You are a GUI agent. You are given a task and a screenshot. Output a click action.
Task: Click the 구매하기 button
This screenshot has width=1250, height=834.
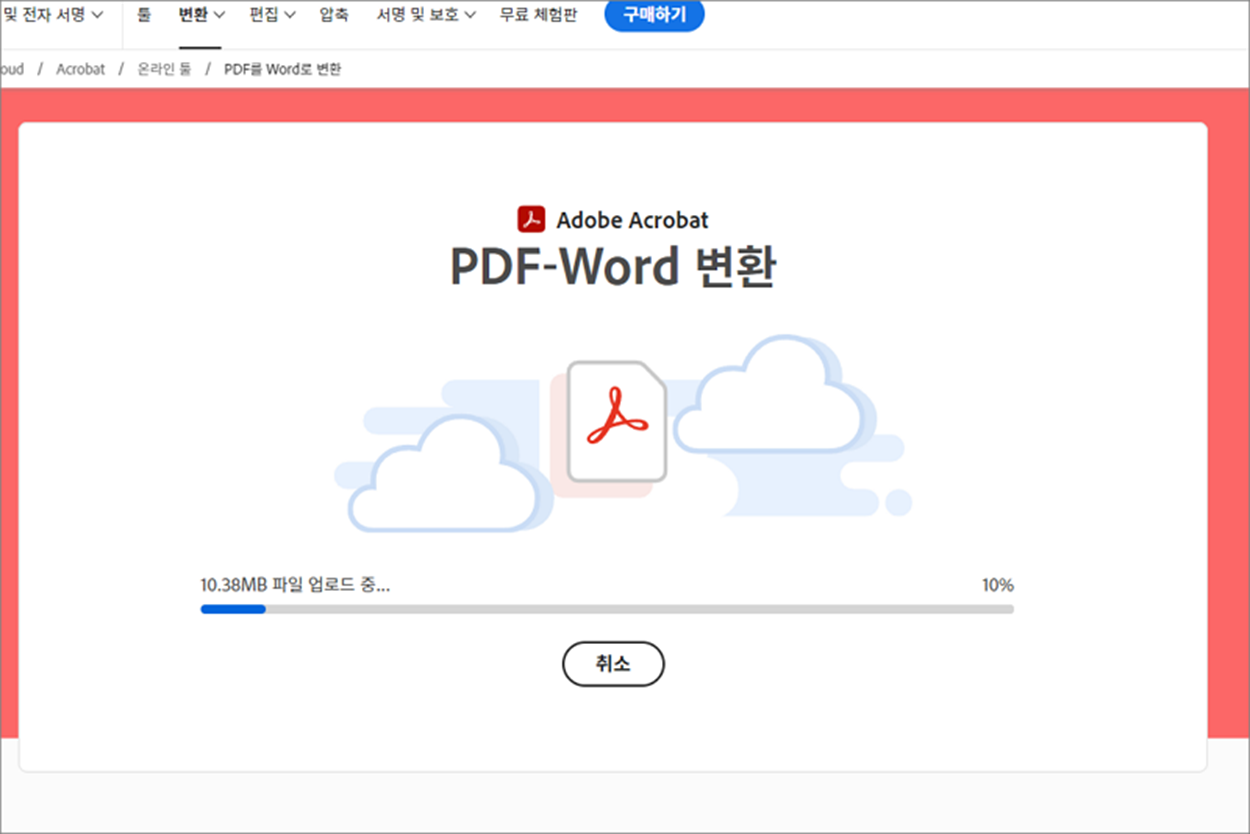(x=654, y=15)
